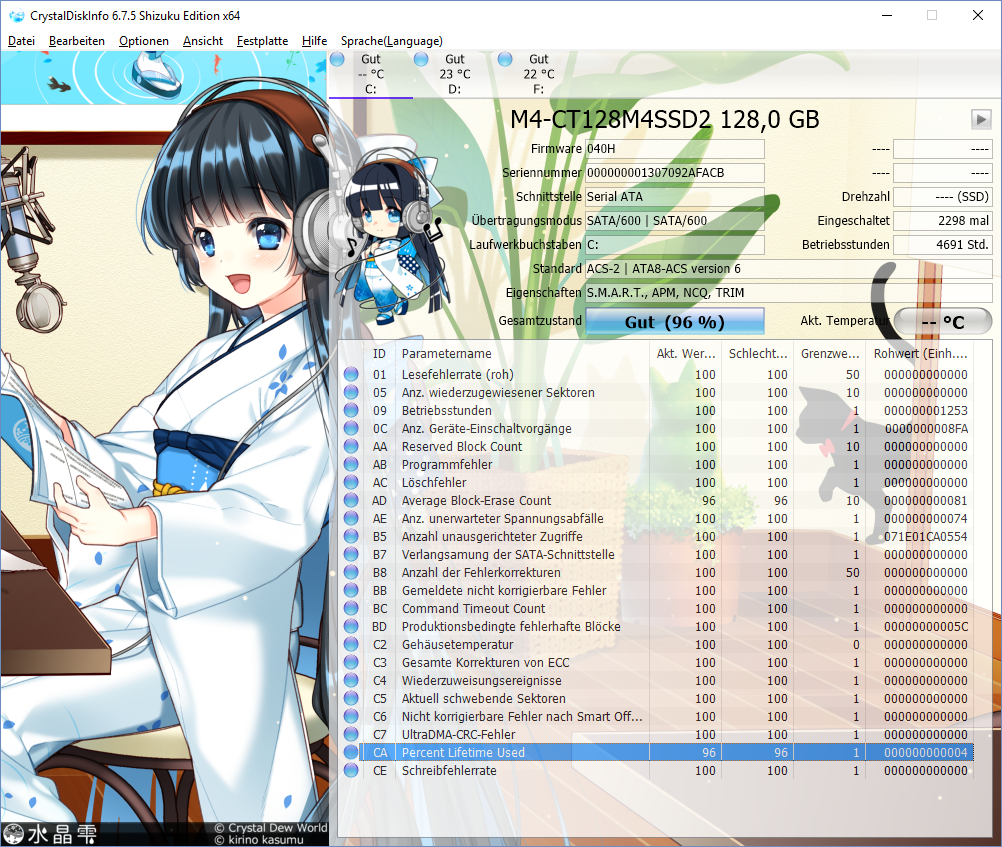Click status orb of UltraDMA-CRC-Fehler row
This screenshot has height=847, width=1002.
351,734
